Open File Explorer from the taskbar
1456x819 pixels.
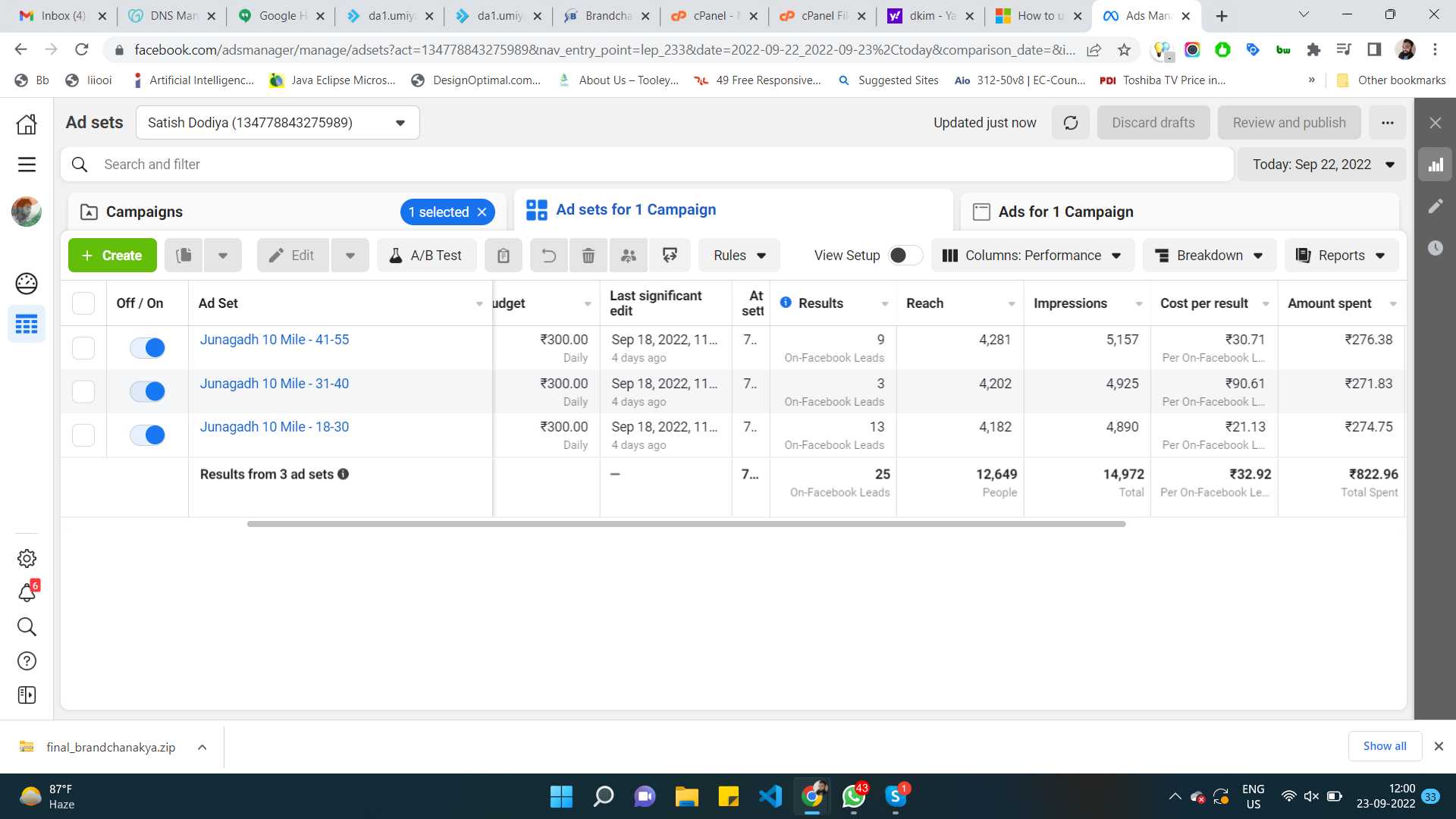coord(687,796)
